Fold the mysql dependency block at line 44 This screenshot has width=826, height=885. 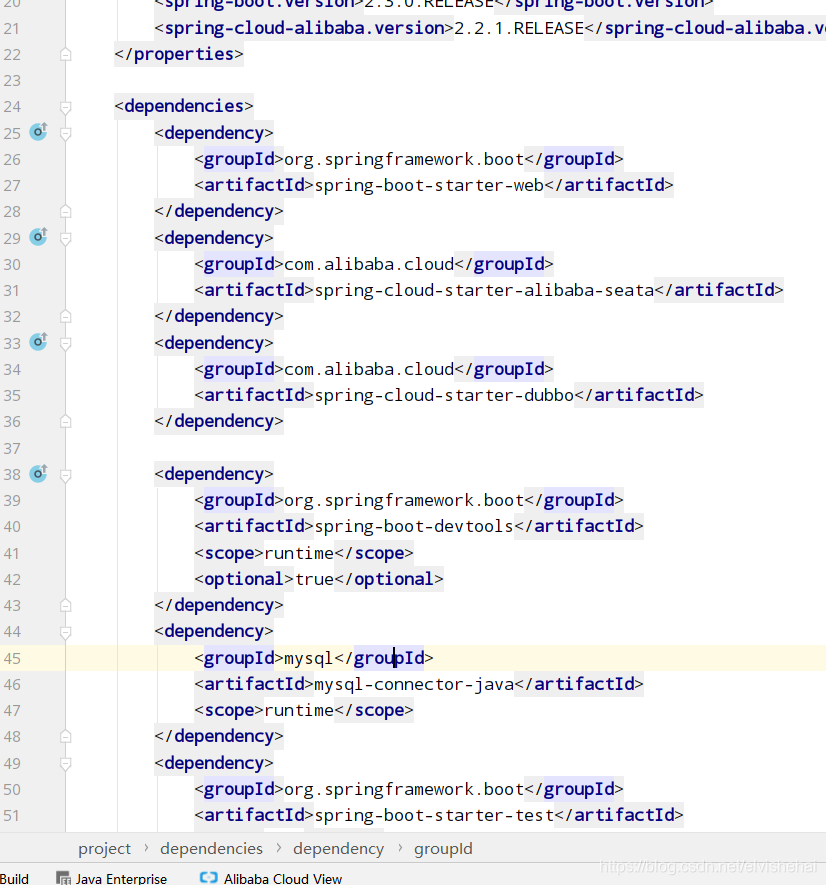[65, 632]
